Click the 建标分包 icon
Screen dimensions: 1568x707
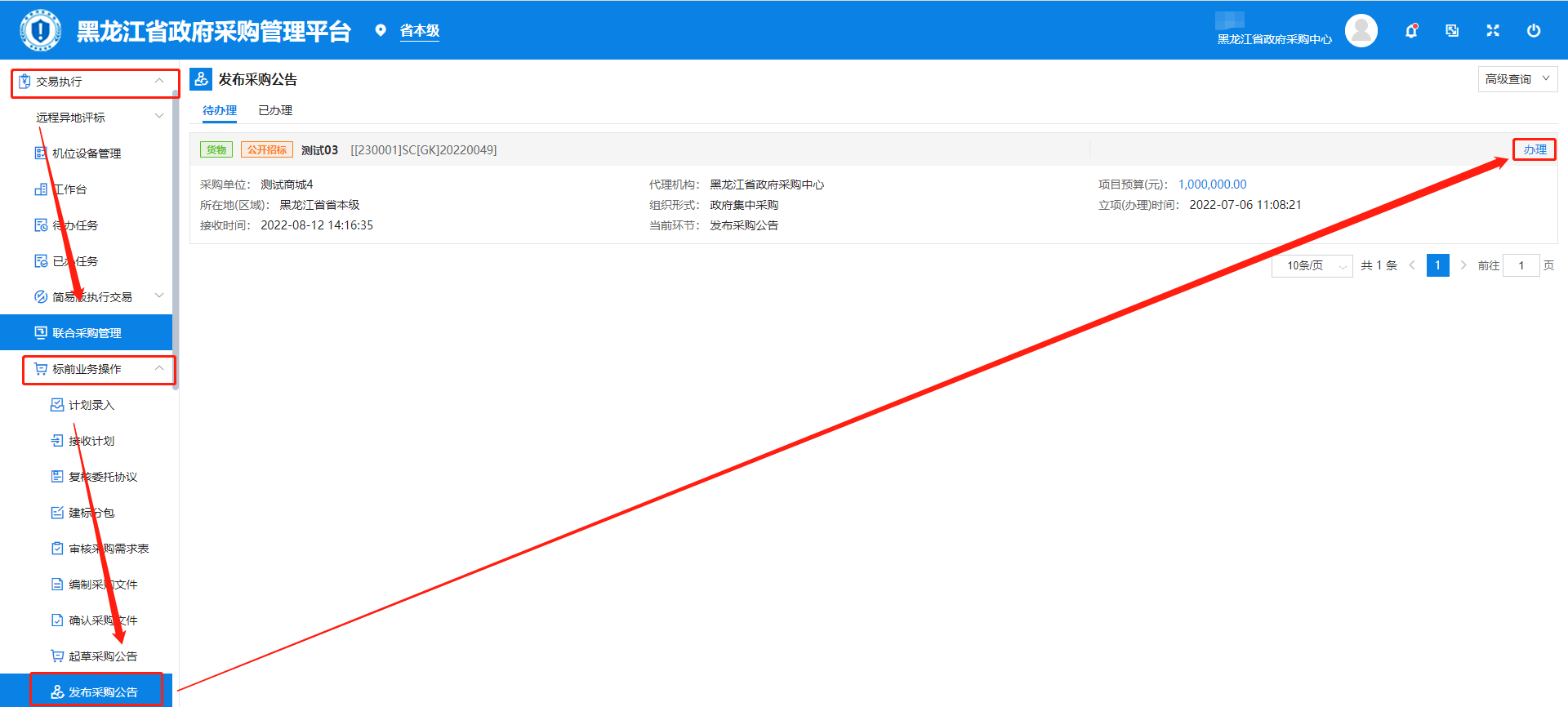coord(57,513)
